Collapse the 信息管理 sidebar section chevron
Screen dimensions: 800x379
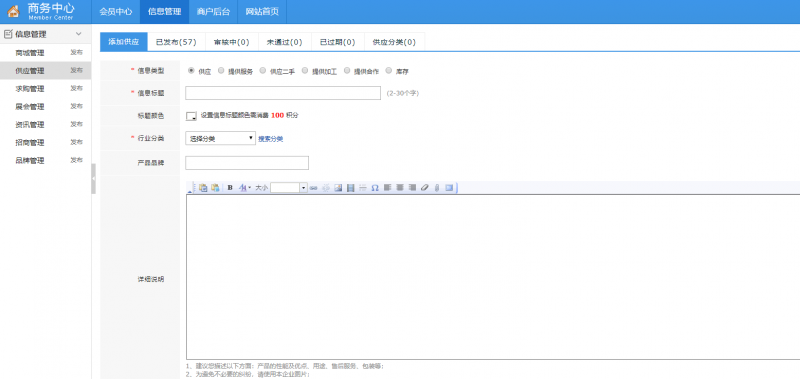coord(79,34)
